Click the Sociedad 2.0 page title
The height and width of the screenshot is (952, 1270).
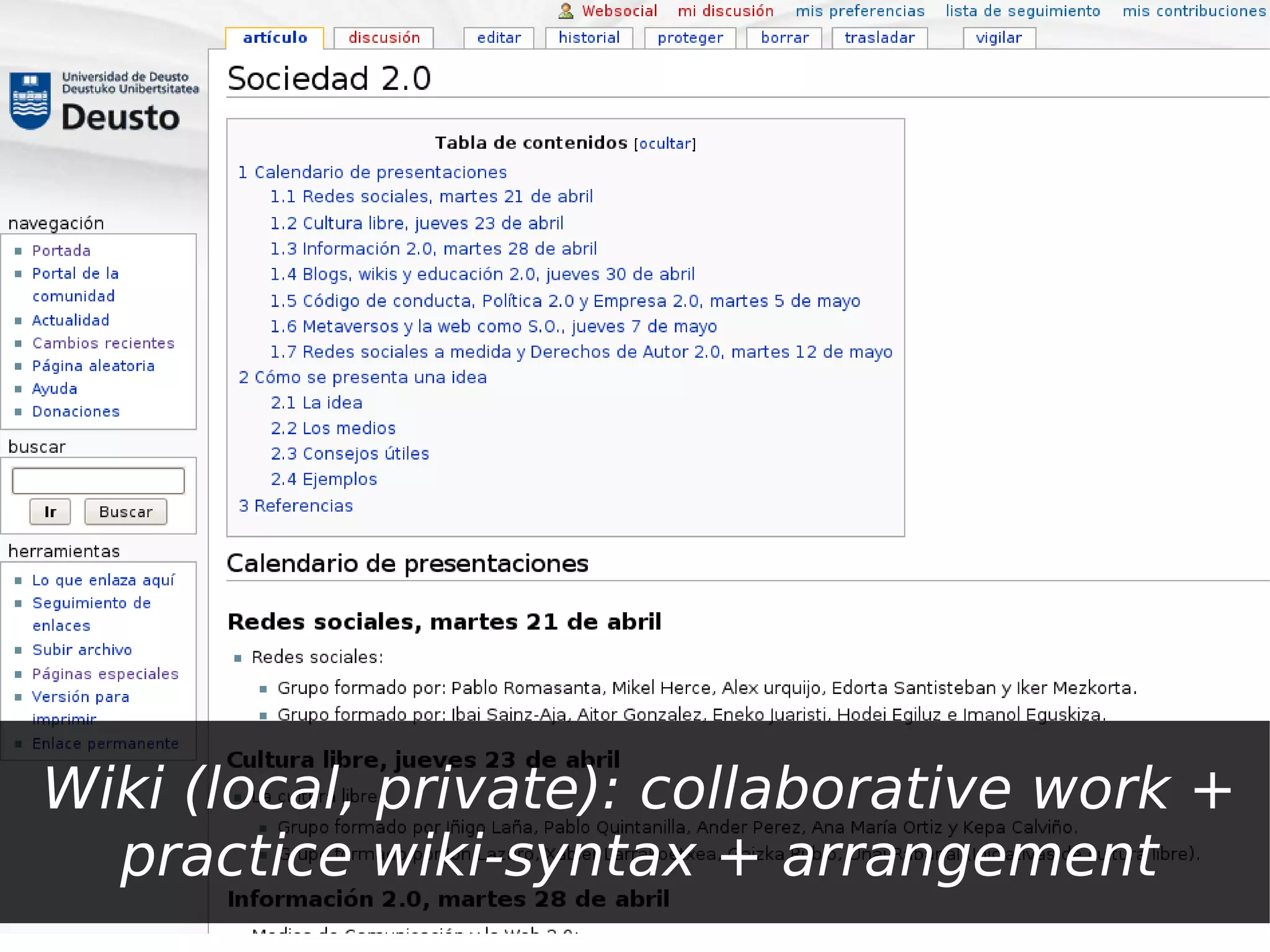point(329,79)
